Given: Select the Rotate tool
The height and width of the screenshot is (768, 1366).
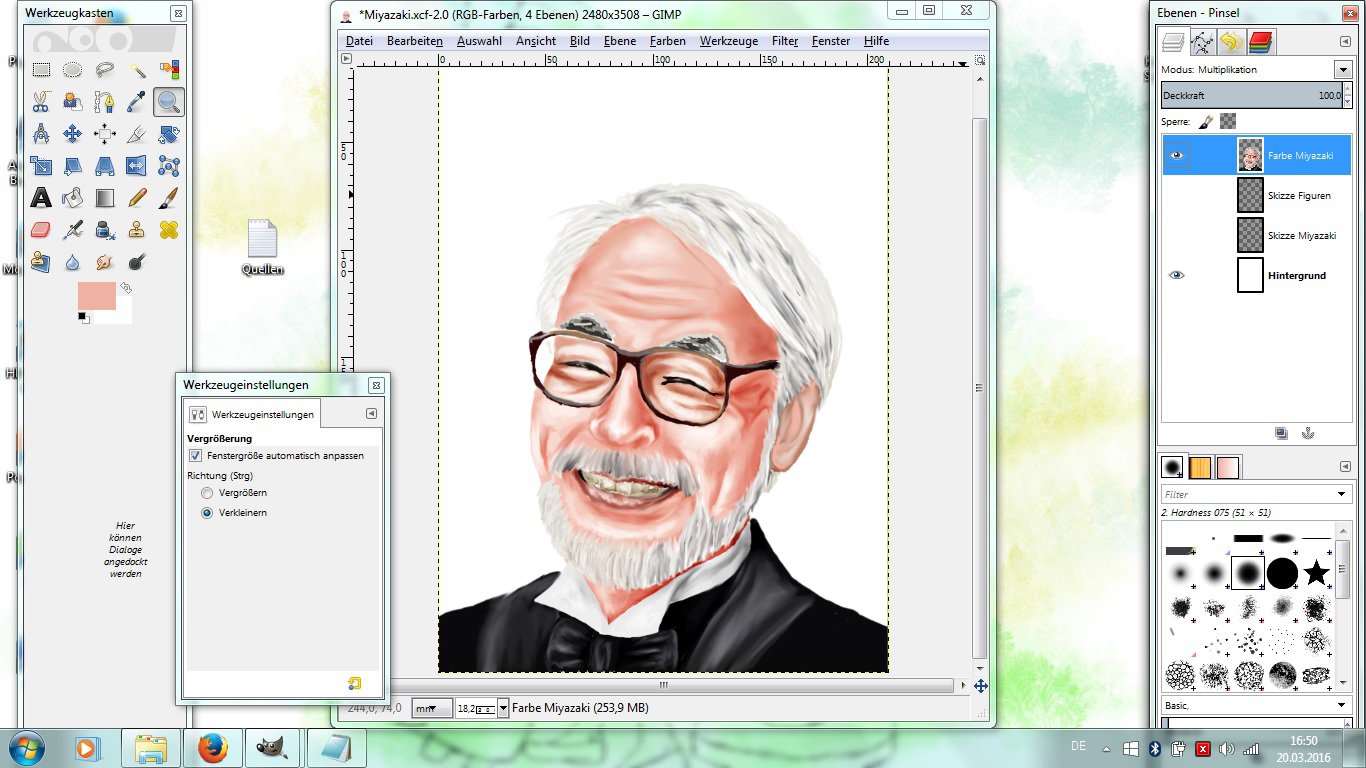Looking at the screenshot, I should point(169,134).
